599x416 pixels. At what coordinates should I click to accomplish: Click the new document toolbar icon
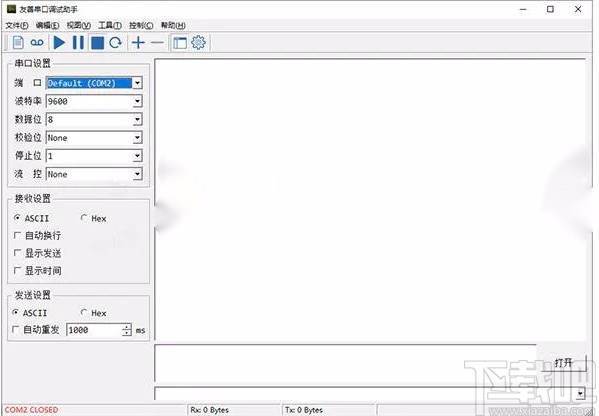(x=18, y=42)
